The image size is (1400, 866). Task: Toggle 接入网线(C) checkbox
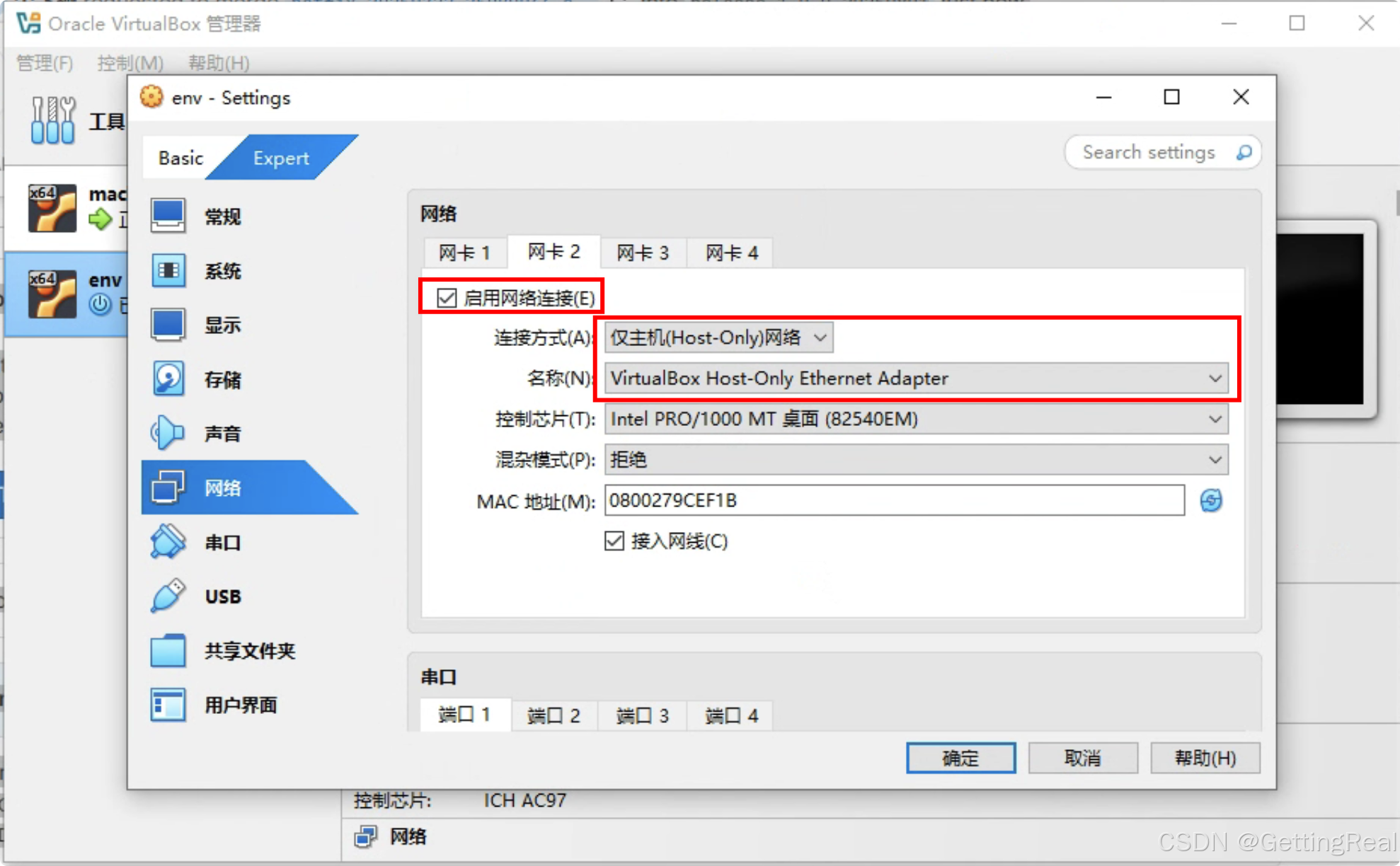pyautogui.click(x=614, y=541)
